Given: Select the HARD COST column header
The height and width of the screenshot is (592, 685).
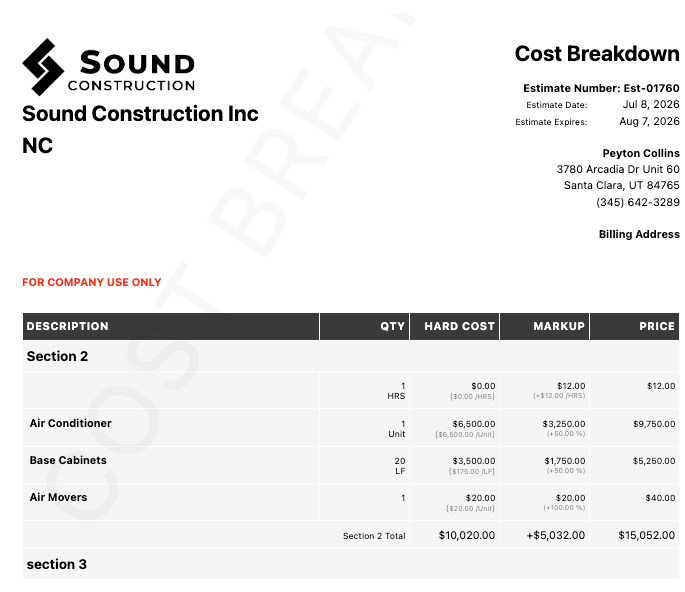Looking at the screenshot, I should coord(459,326).
